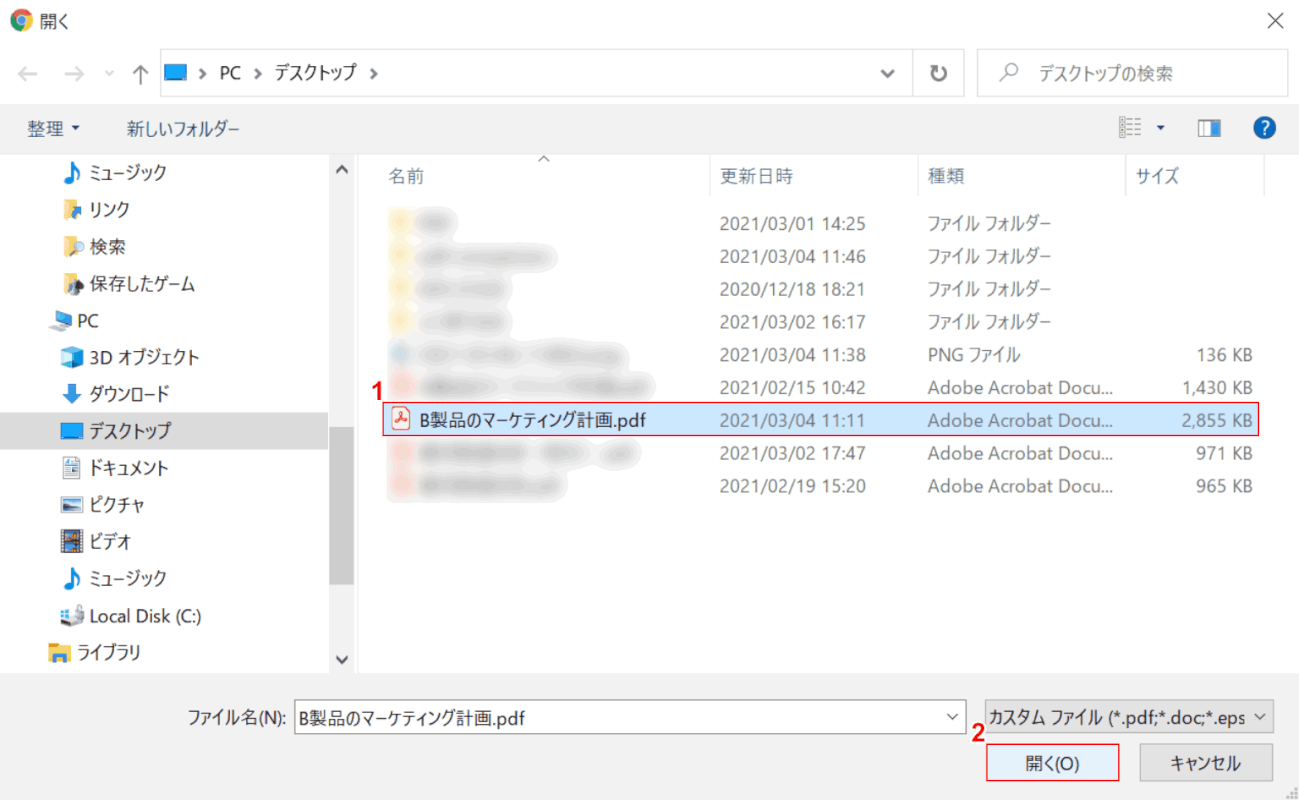
Task: Open the file type filter dropdown
Action: (1129, 717)
